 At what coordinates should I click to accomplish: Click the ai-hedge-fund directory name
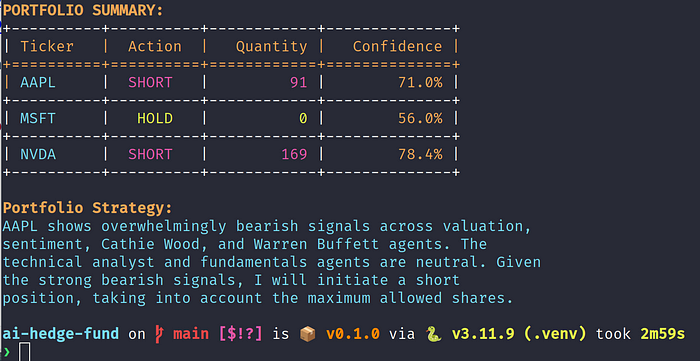click(61, 334)
